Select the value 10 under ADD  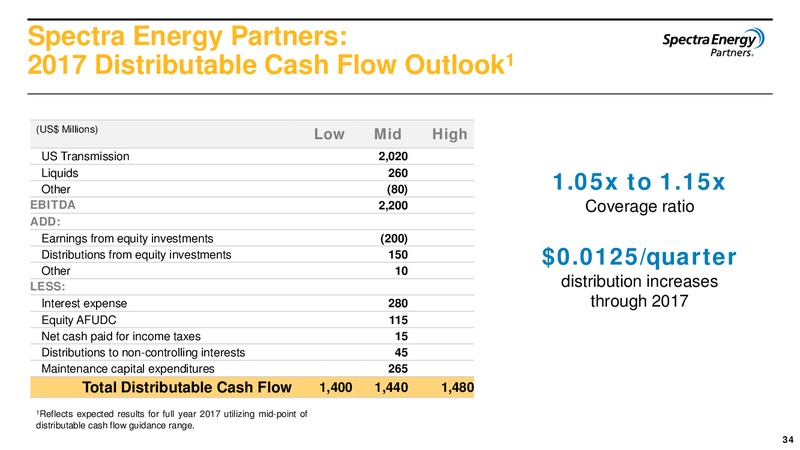pyautogui.click(x=402, y=271)
